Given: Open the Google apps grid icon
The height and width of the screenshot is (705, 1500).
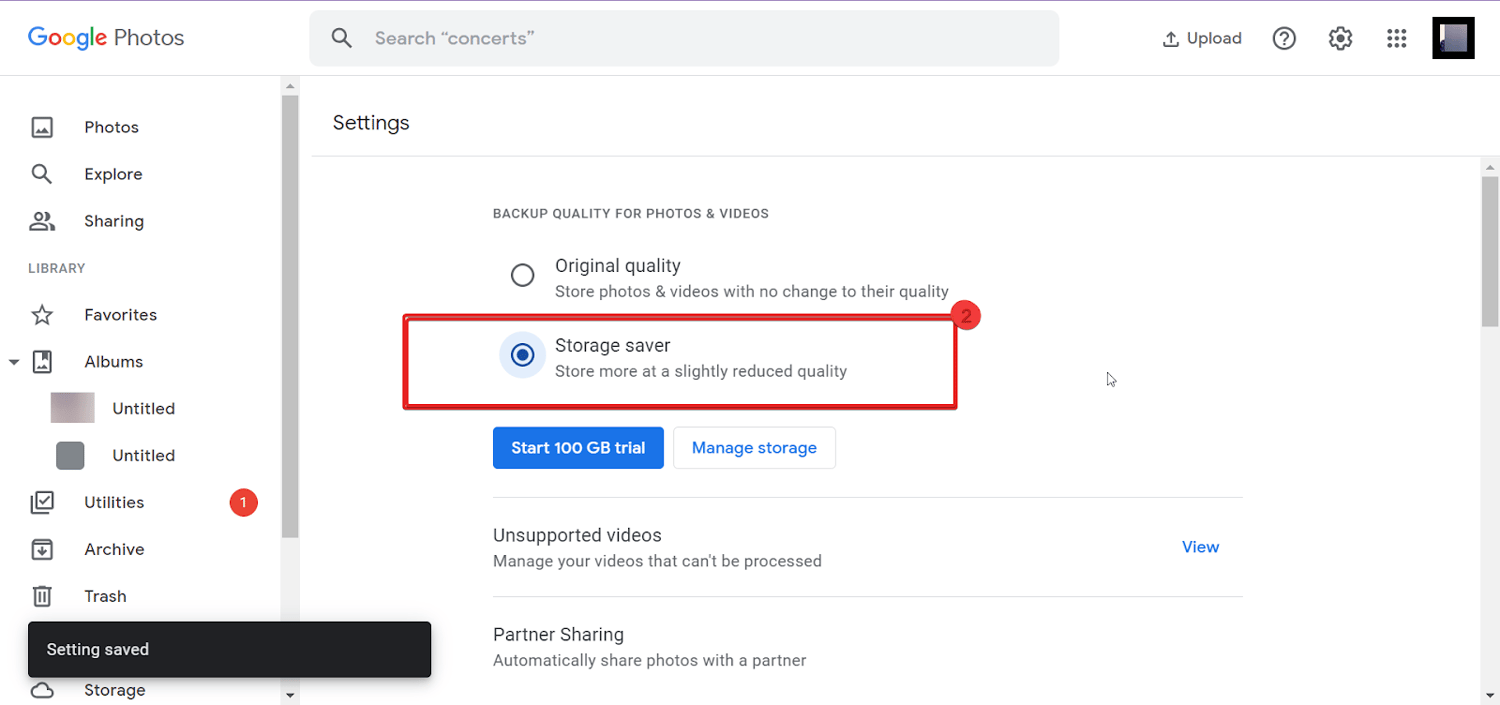Looking at the screenshot, I should 1397,38.
